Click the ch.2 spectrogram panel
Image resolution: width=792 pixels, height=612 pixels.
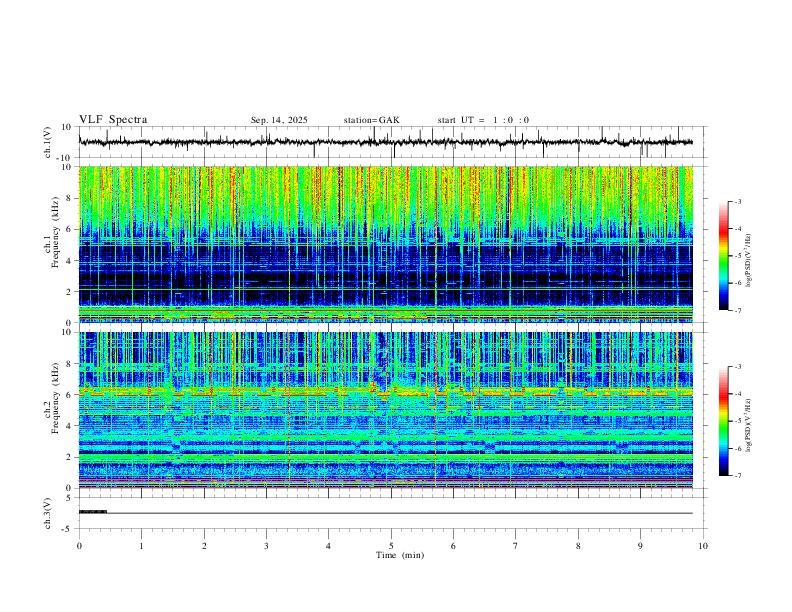(385, 410)
